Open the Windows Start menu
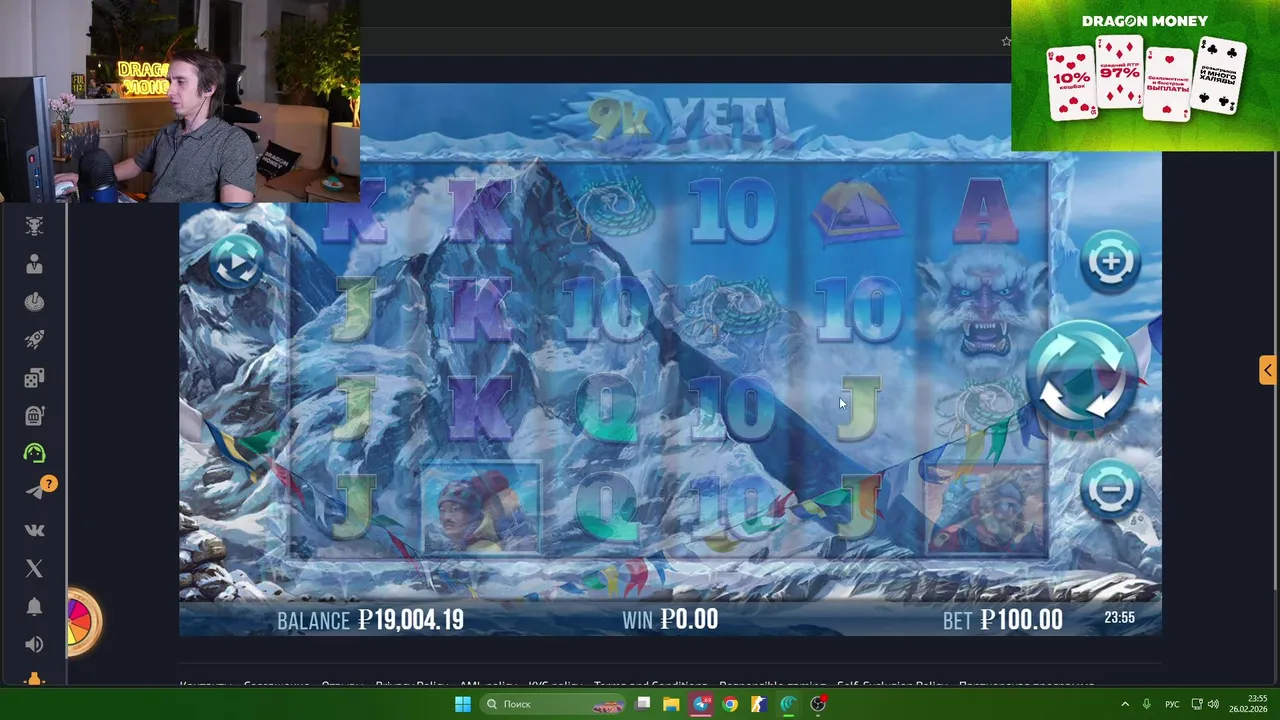Viewport: 1280px width, 720px height. point(462,704)
